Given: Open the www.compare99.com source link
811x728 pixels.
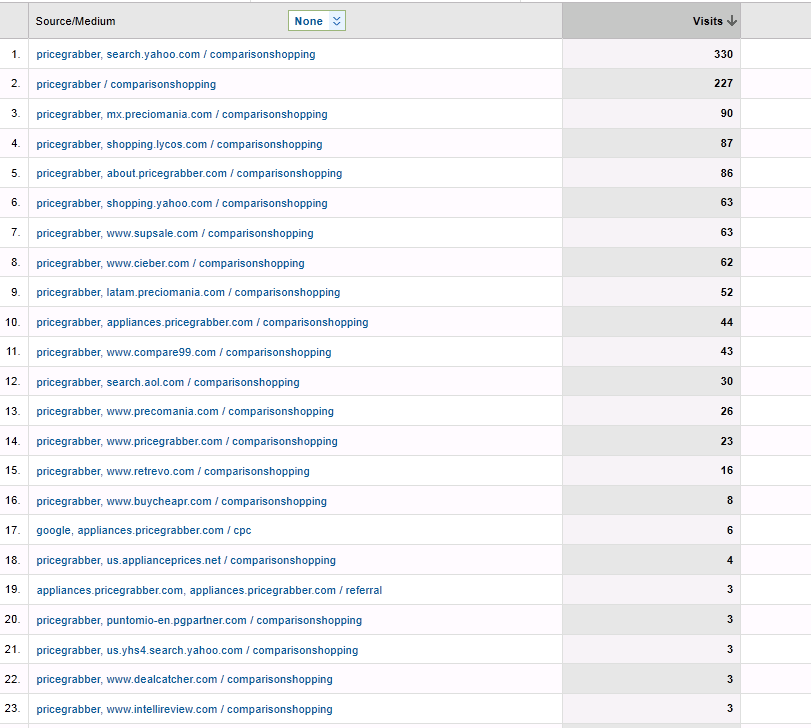Looking at the screenshot, I should coord(184,352).
